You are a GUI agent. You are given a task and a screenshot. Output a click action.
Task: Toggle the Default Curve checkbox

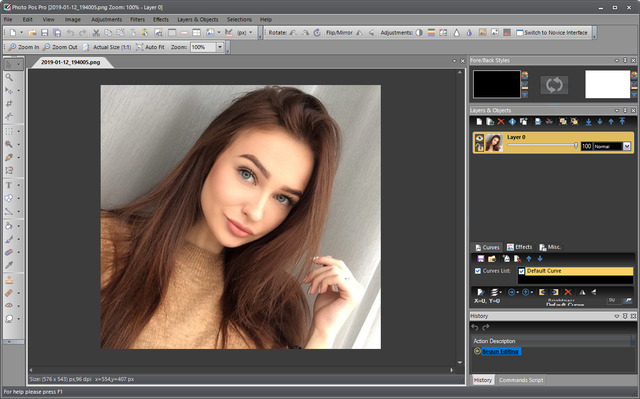click(522, 271)
